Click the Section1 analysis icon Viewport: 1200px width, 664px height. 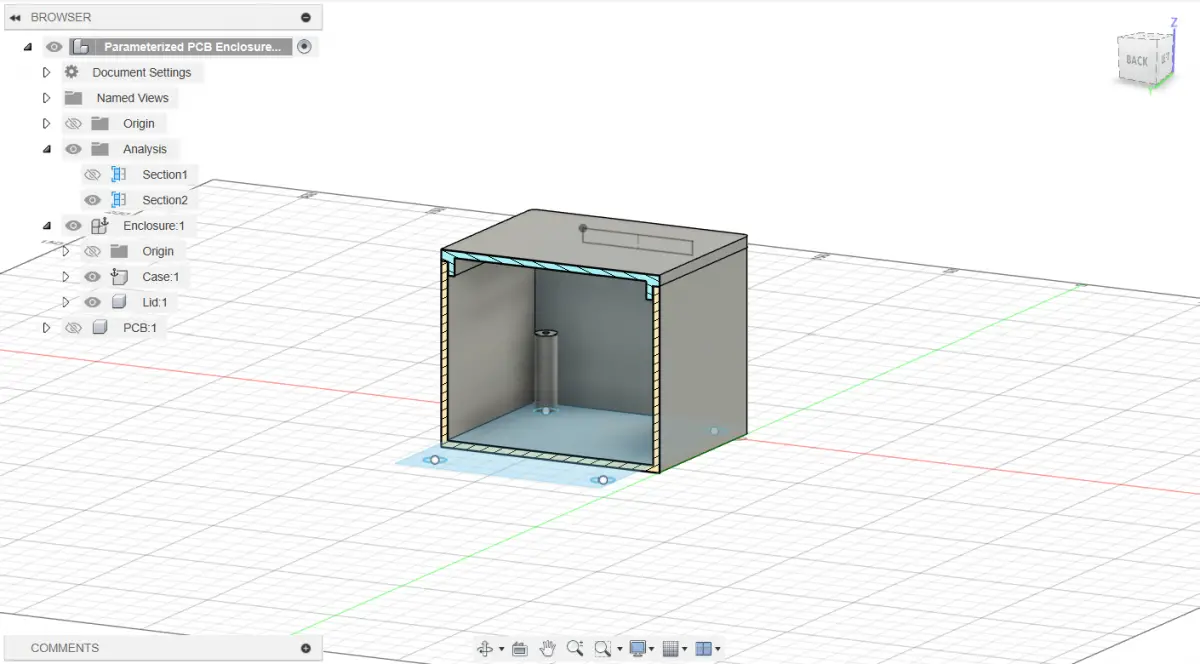[x=119, y=174]
